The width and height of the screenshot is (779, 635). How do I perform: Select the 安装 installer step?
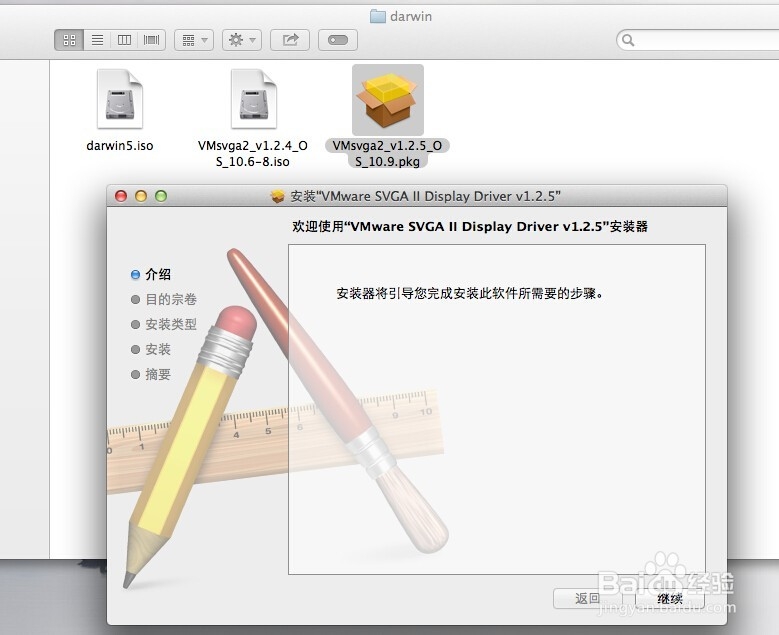click(151, 349)
